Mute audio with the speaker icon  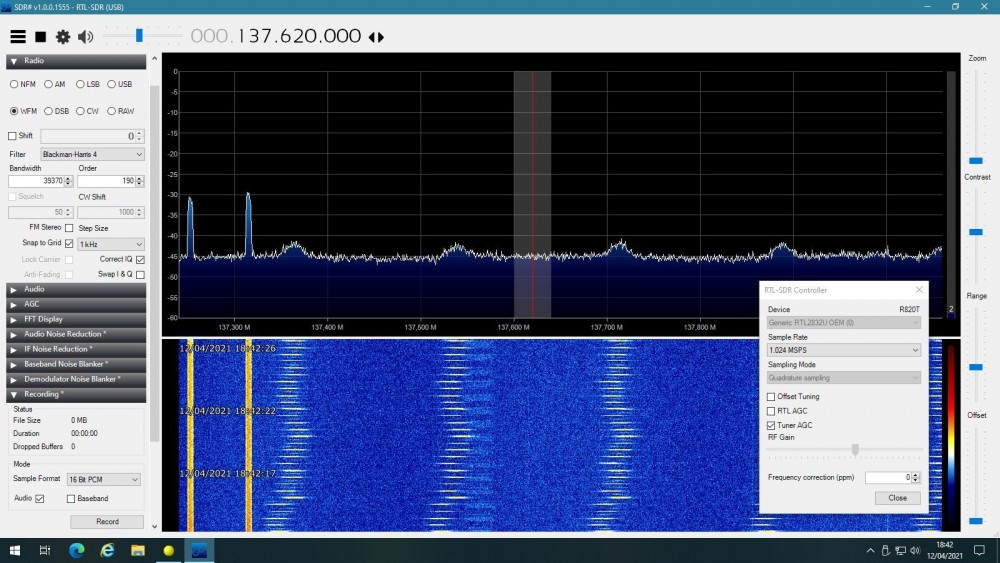85,37
